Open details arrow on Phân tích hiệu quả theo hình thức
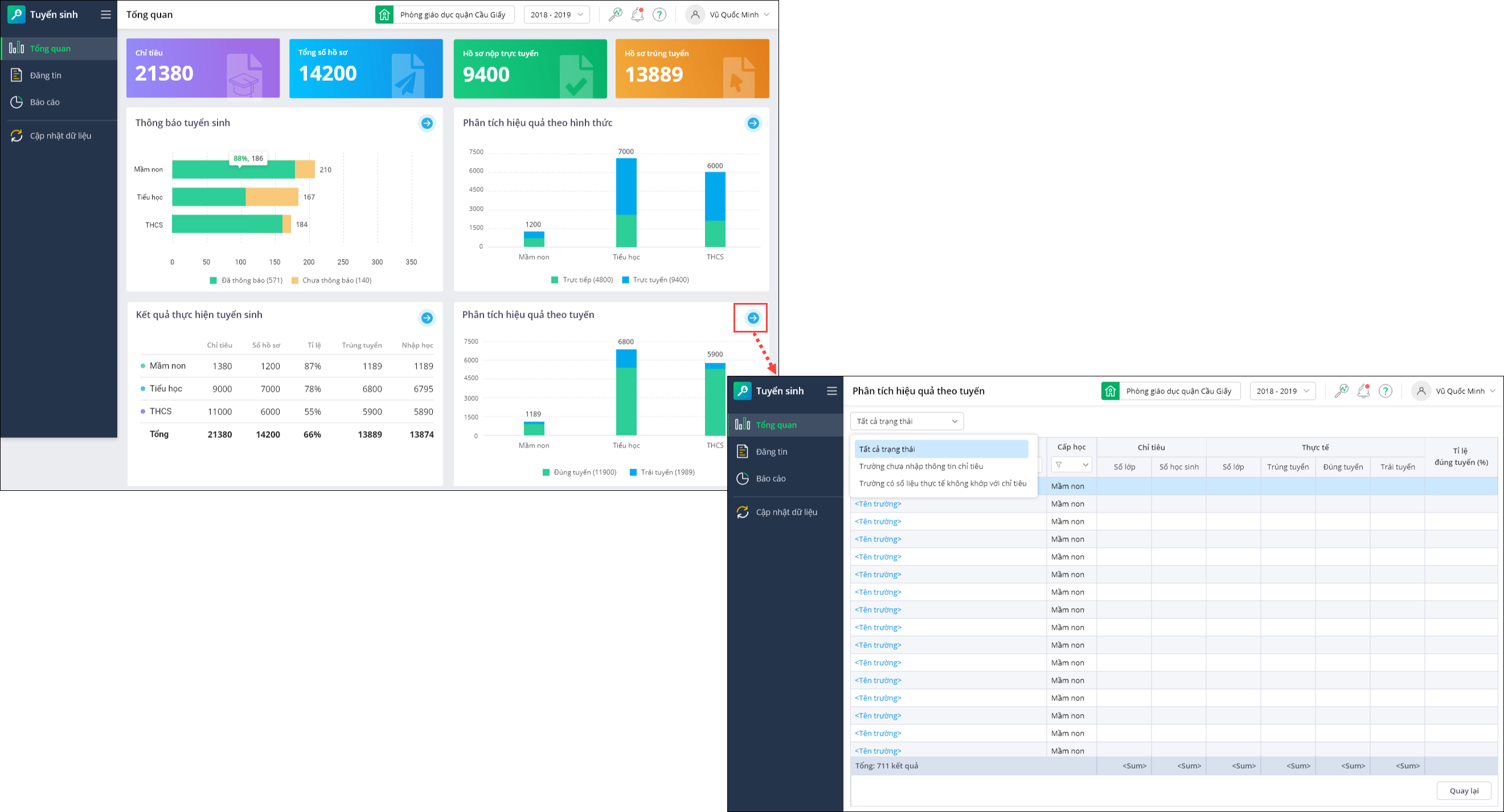Viewport: 1504px width, 812px height. pyautogui.click(x=753, y=123)
